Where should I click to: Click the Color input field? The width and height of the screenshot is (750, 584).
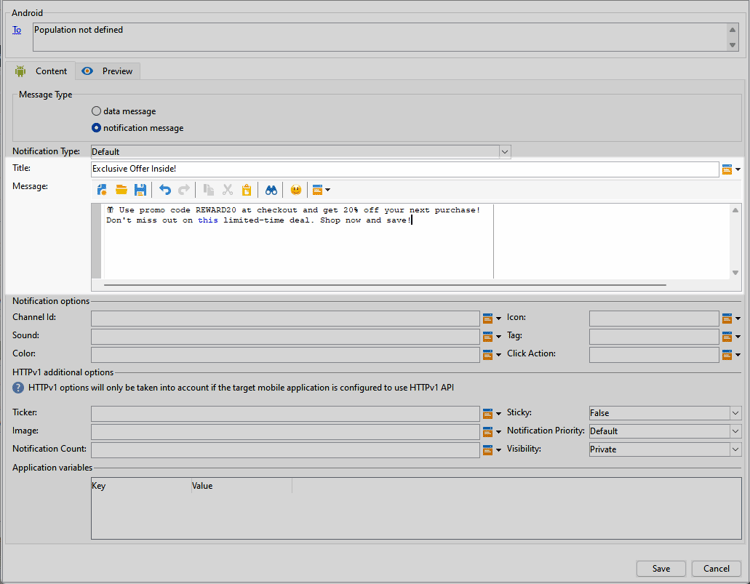tap(285, 354)
